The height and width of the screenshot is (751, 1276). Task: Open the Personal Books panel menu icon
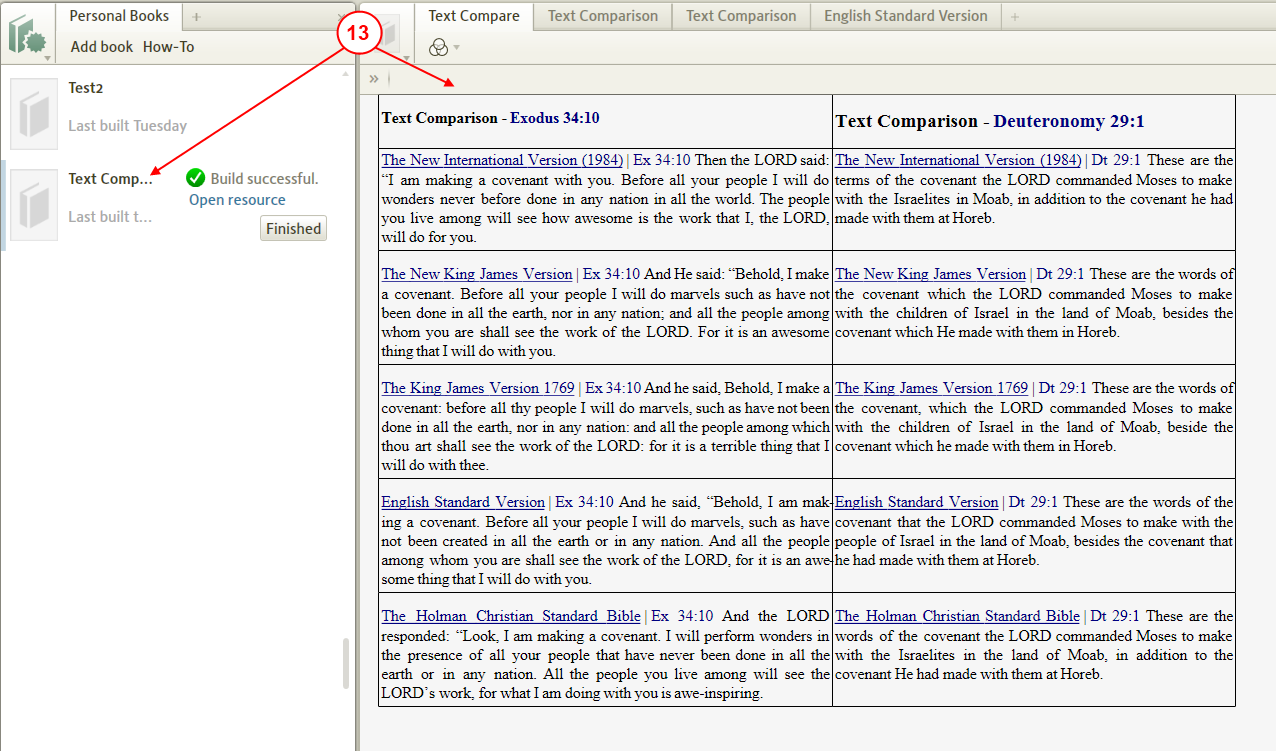(x=28, y=35)
